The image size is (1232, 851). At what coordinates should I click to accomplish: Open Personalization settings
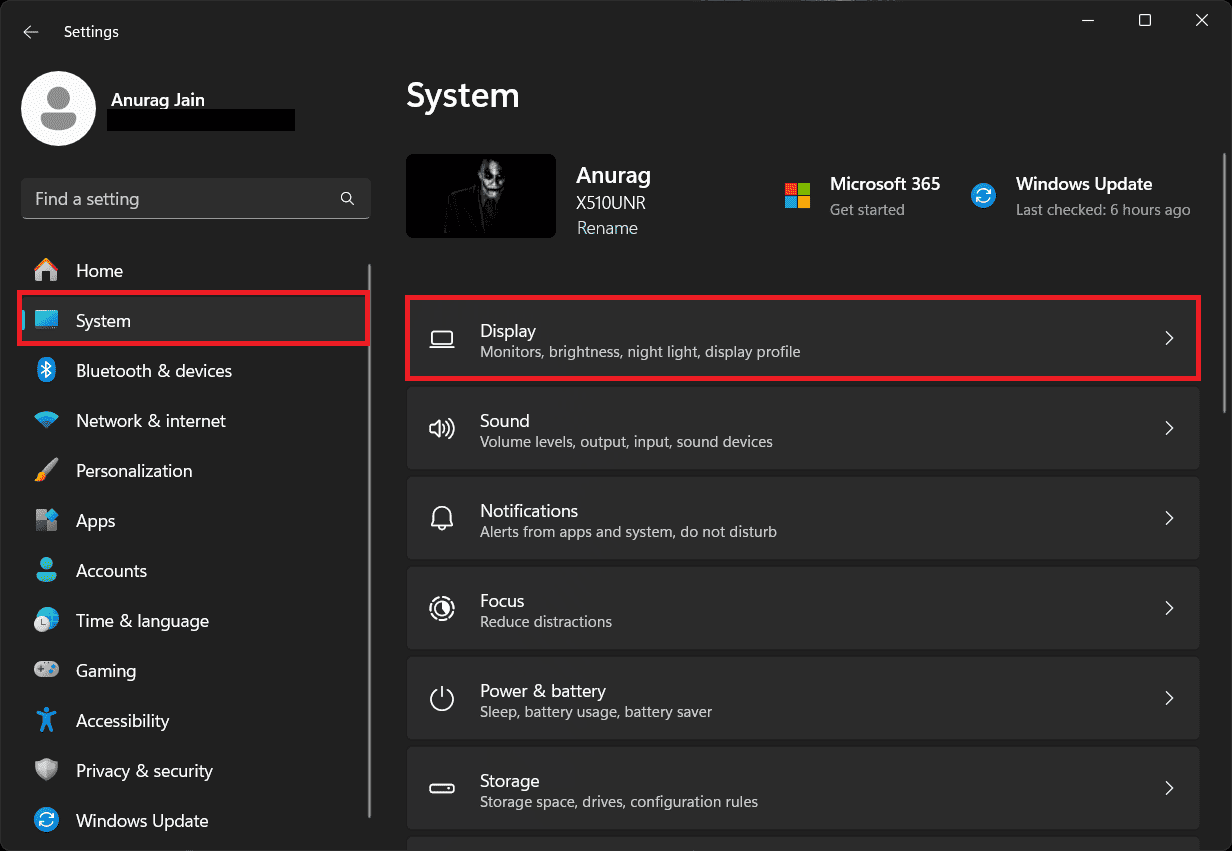click(194, 470)
